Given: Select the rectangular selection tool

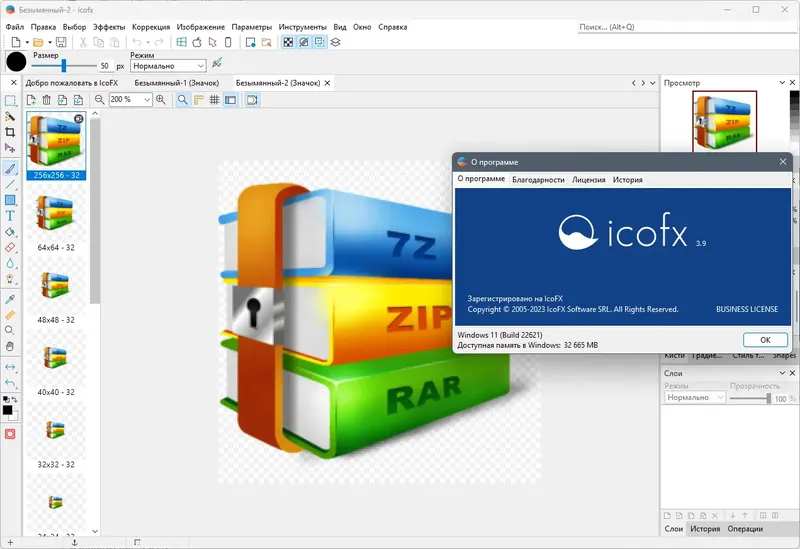Looking at the screenshot, I should pos(10,101).
